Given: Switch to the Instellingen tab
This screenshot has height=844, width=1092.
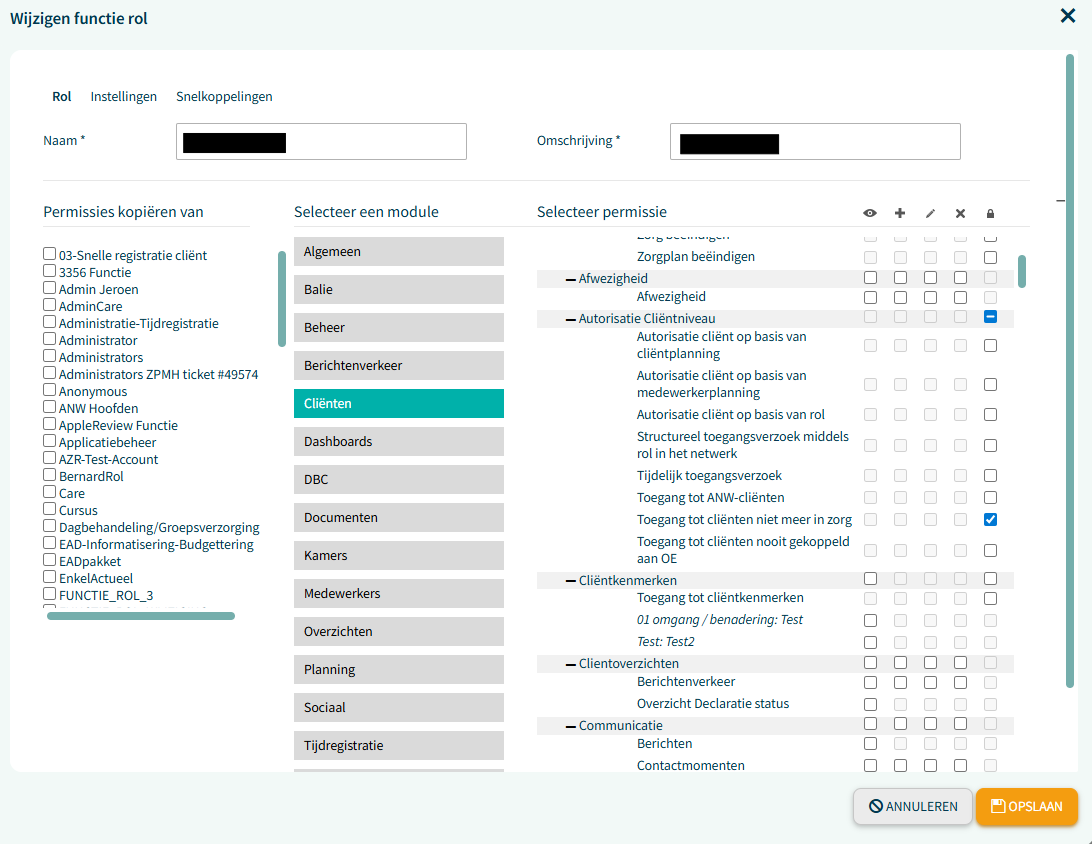Looking at the screenshot, I should [123, 97].
